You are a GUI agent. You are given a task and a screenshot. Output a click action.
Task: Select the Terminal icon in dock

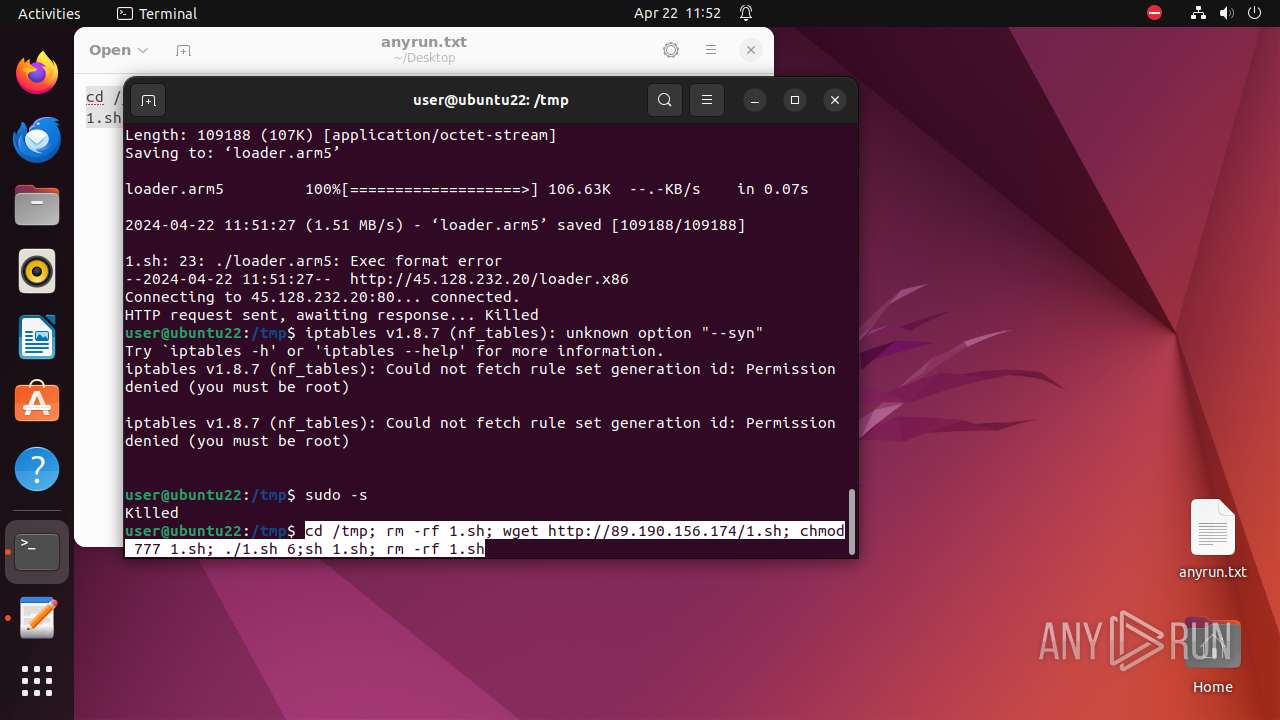[37, 552]
